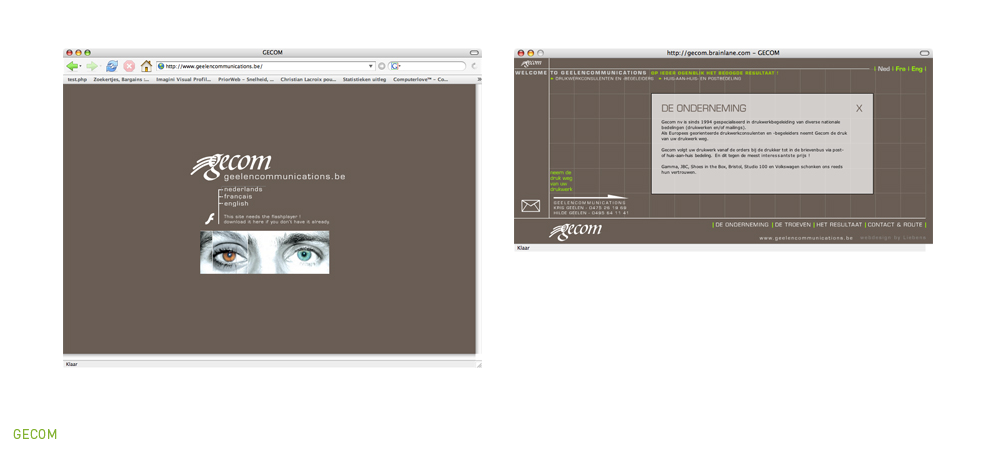1000x450 pixels.
Task: Open the Statistieken uitleg bookmark
Action: [x=364, y=80]
